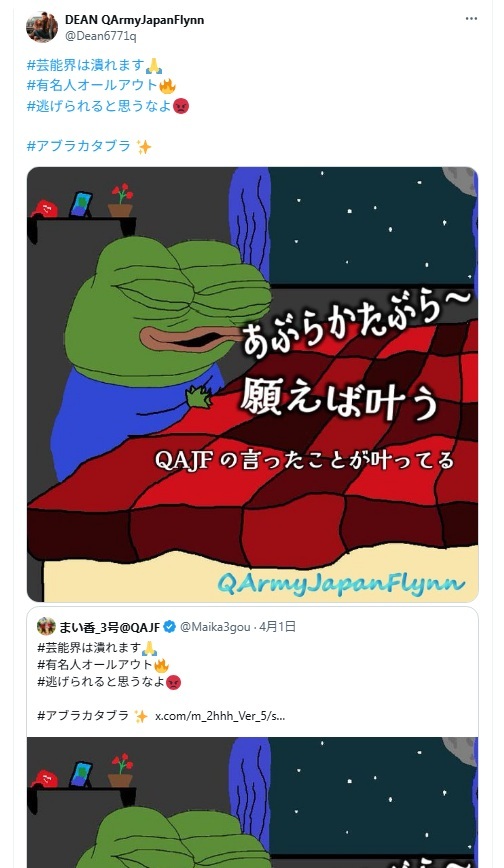This screenshot has width=504, height=868.
Task: Open the #アブラカタブラ hashtag in main tweet
Action: [x=79, y=146]
